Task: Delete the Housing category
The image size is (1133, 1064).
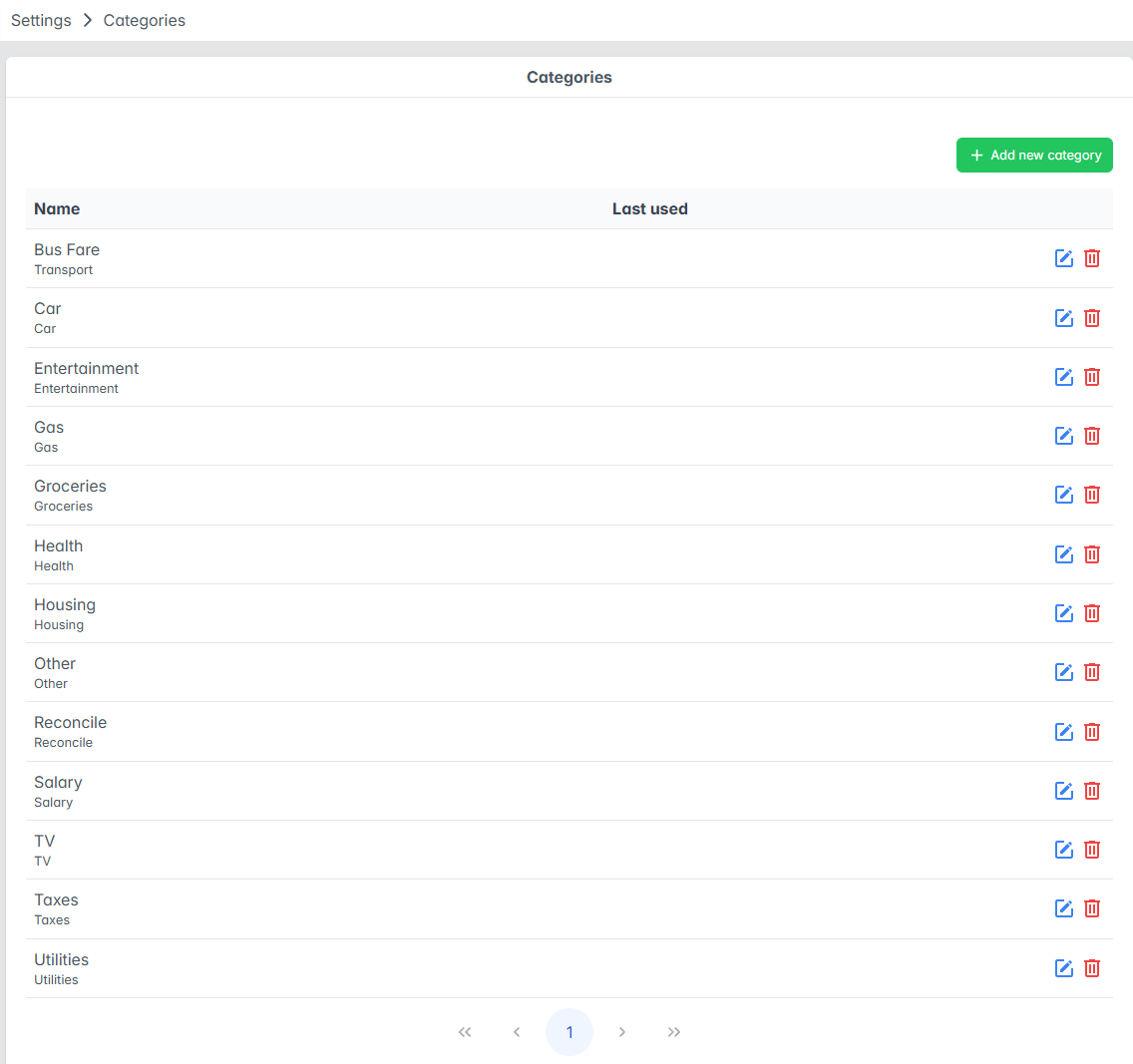Action: (1092, 613)
